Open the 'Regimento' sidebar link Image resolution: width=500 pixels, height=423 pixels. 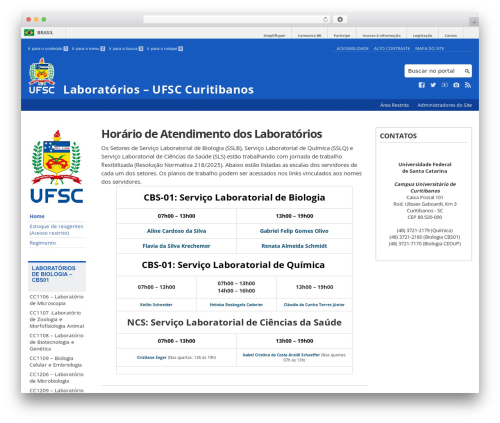click(43, 243)
